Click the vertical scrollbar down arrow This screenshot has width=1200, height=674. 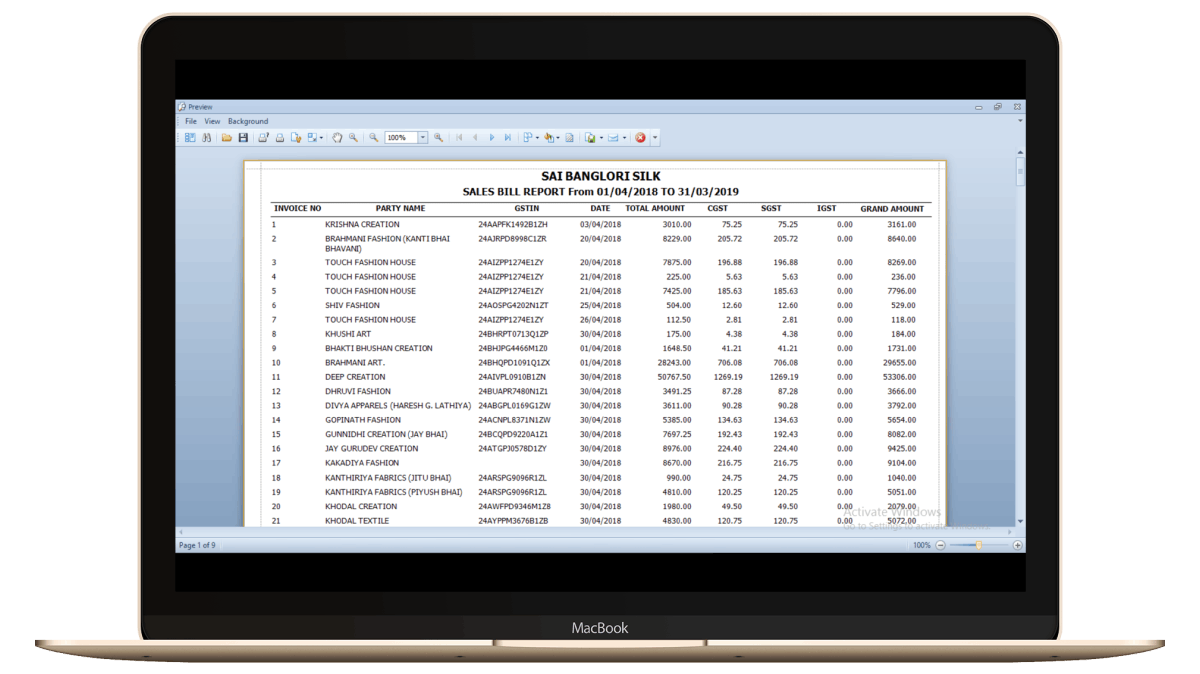tap(1019, 521)
